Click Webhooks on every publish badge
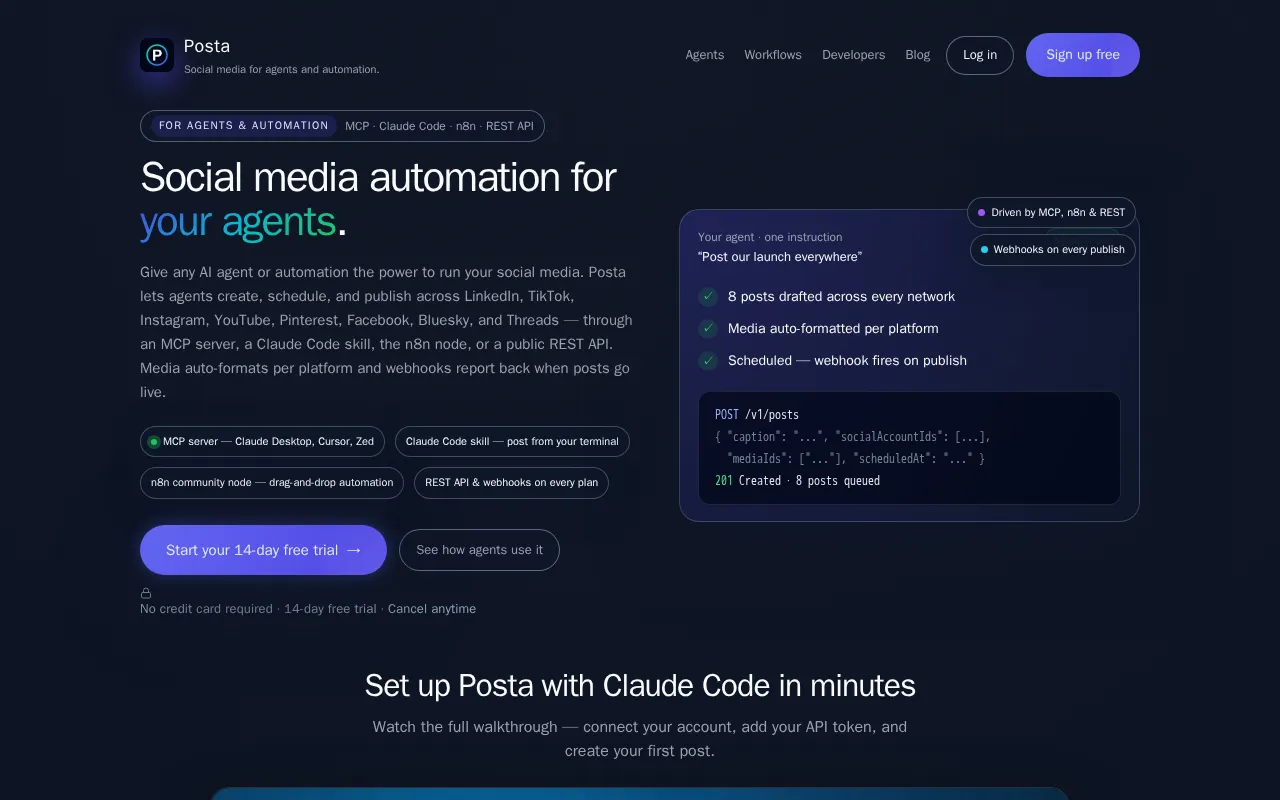Viewport: 1280px width, 800px height. tap(1053, 250)
